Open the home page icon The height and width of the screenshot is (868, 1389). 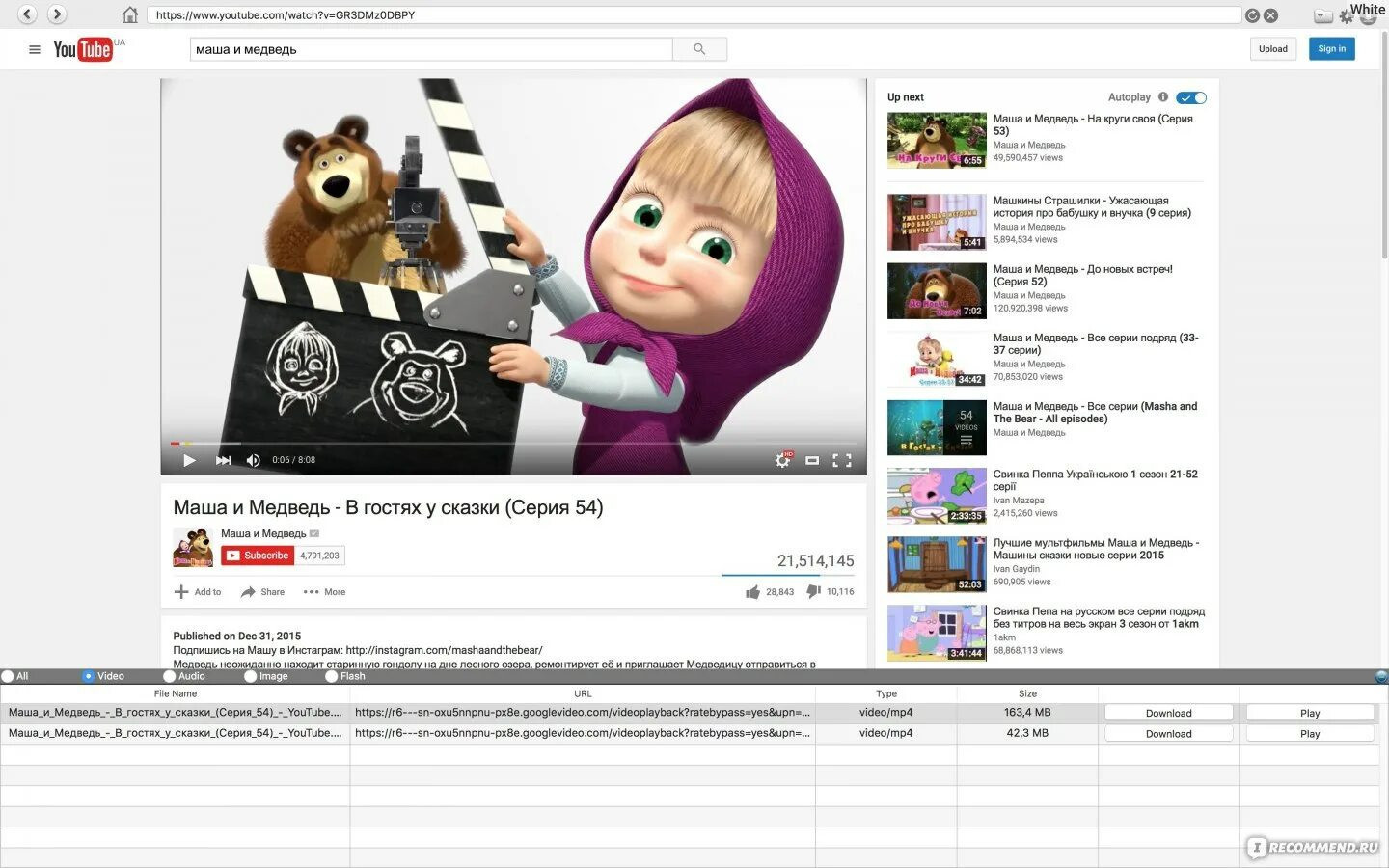coord(130,14)
